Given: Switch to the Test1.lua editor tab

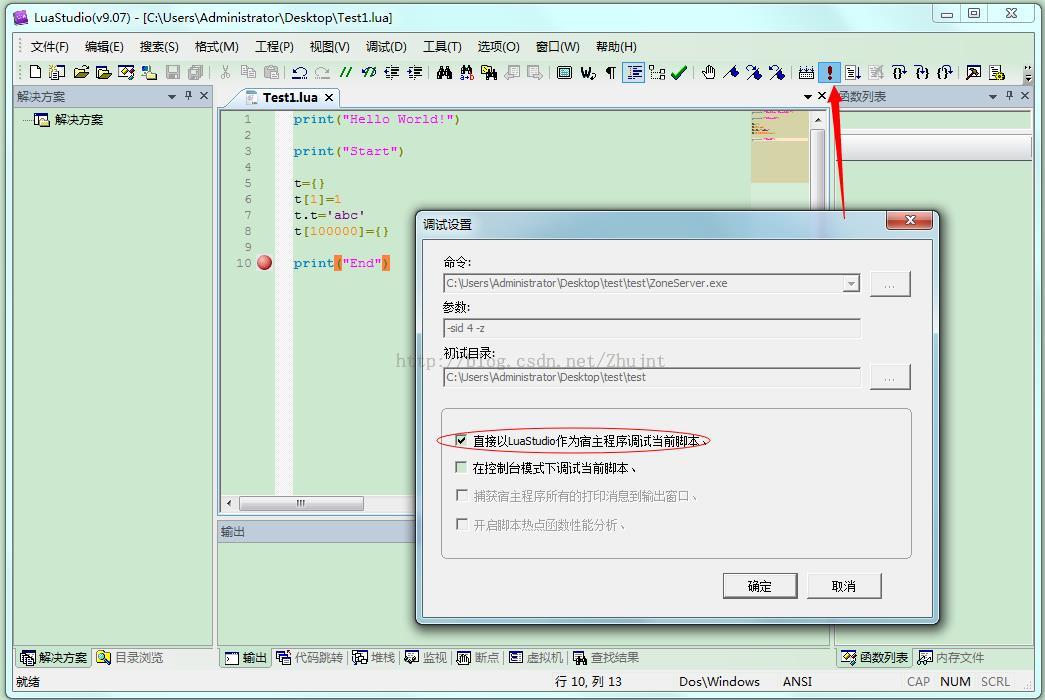Looking at the screenshot, I should (290, 97).
